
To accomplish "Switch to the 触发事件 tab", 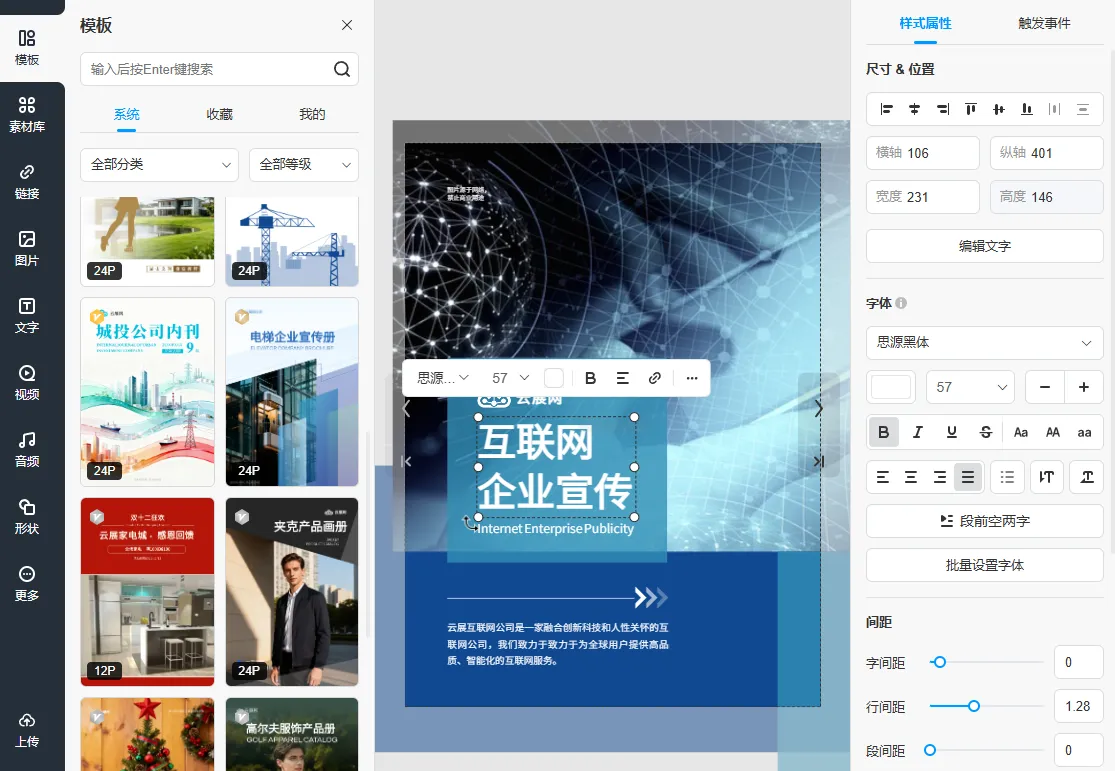I will point(1044,23).
